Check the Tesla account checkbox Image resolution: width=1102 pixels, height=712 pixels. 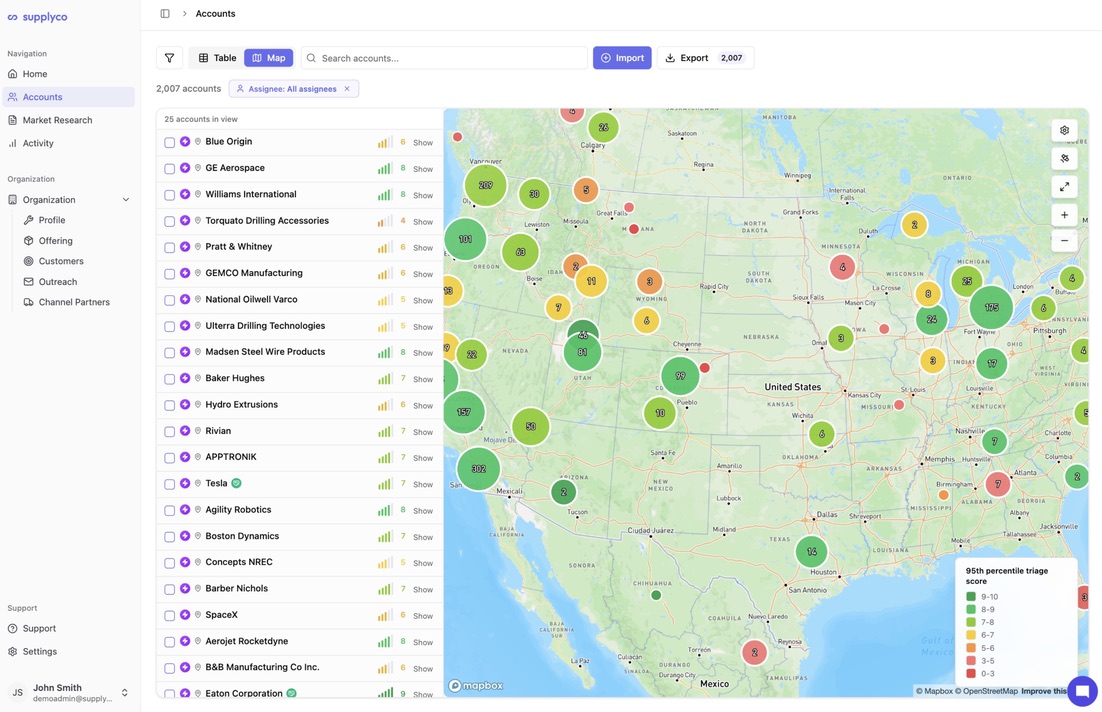169,484
